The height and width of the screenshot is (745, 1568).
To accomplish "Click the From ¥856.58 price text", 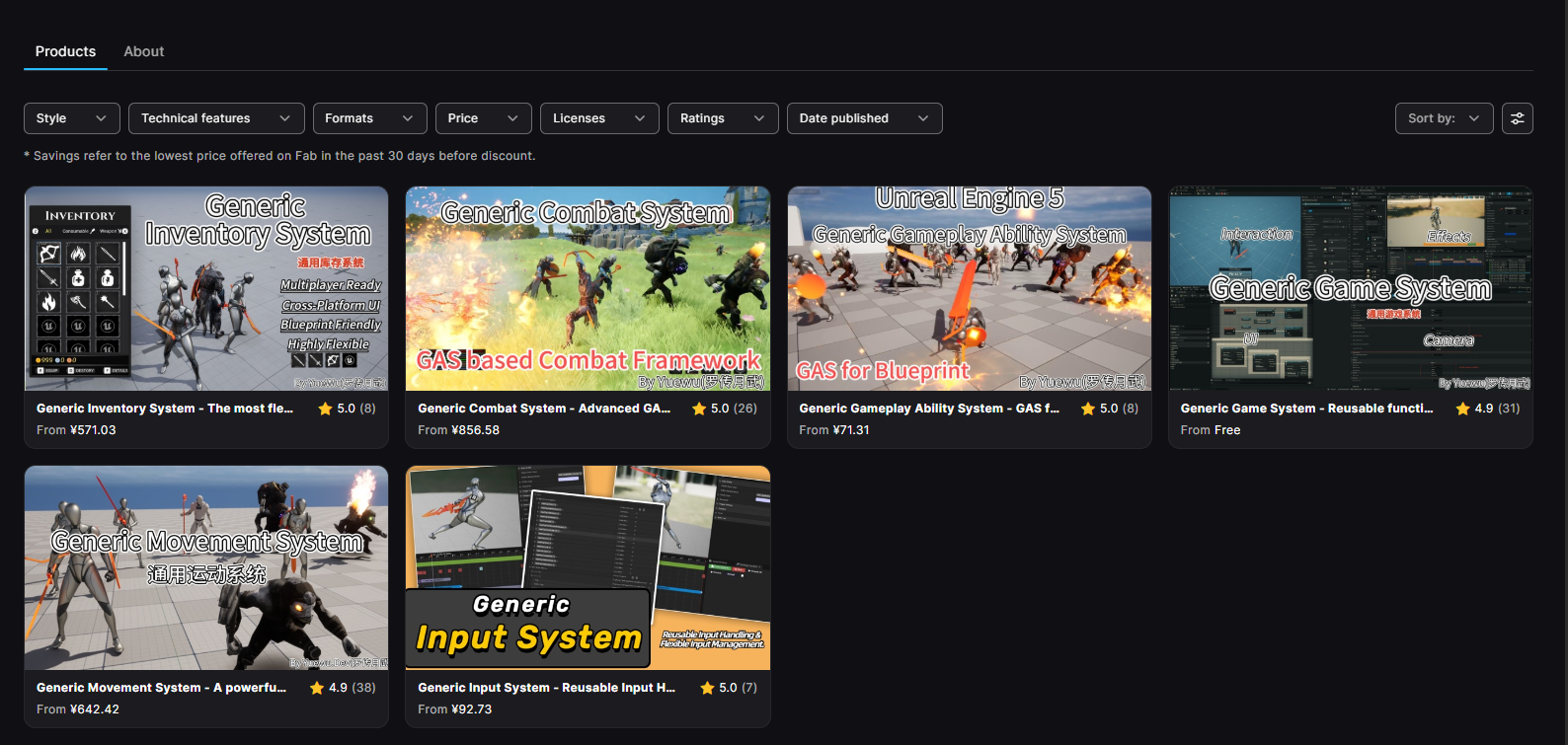I will (458, 430).
